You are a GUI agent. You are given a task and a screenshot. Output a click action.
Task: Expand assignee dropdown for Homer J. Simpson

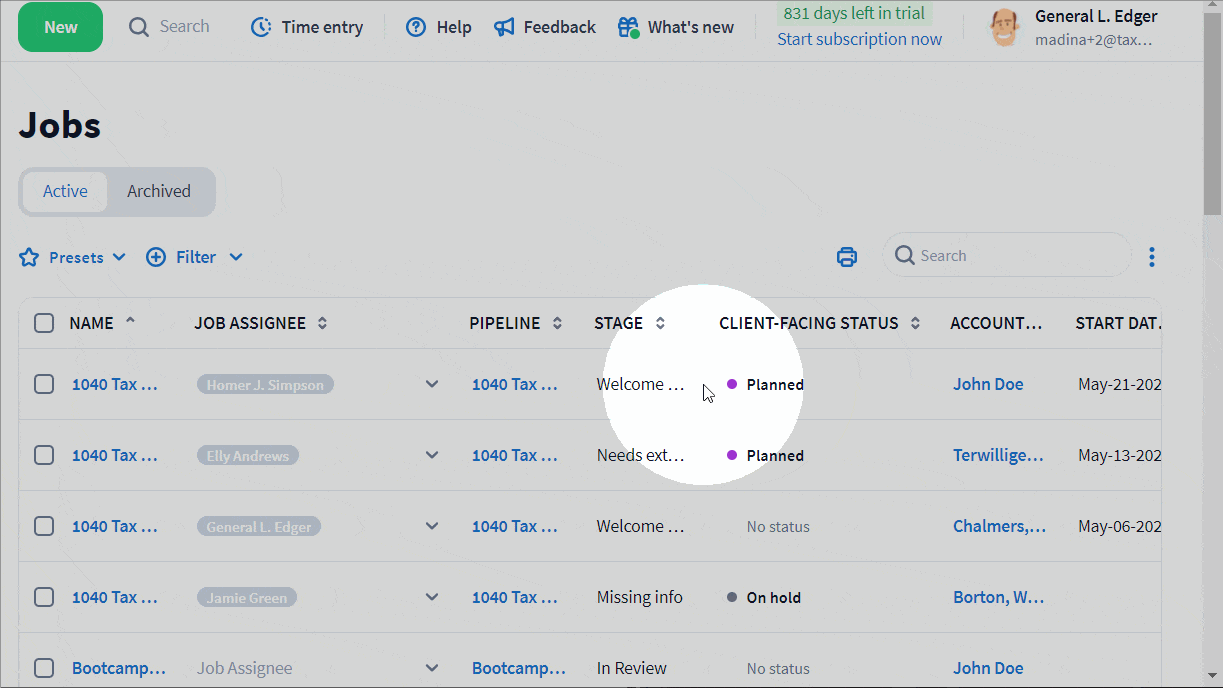click(x=432, y=384)
